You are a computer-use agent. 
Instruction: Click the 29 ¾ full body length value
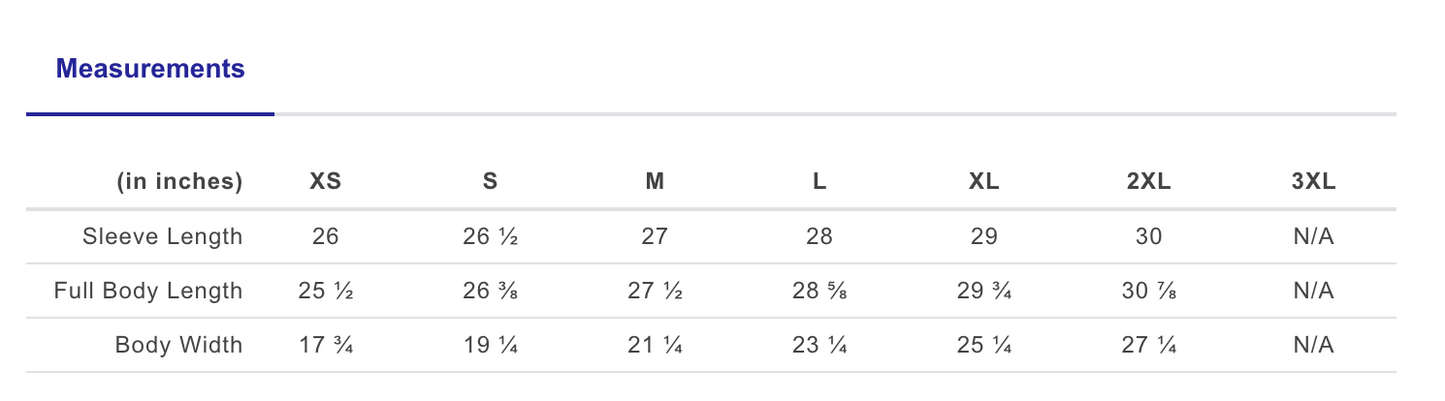click(x=984, y=291)
